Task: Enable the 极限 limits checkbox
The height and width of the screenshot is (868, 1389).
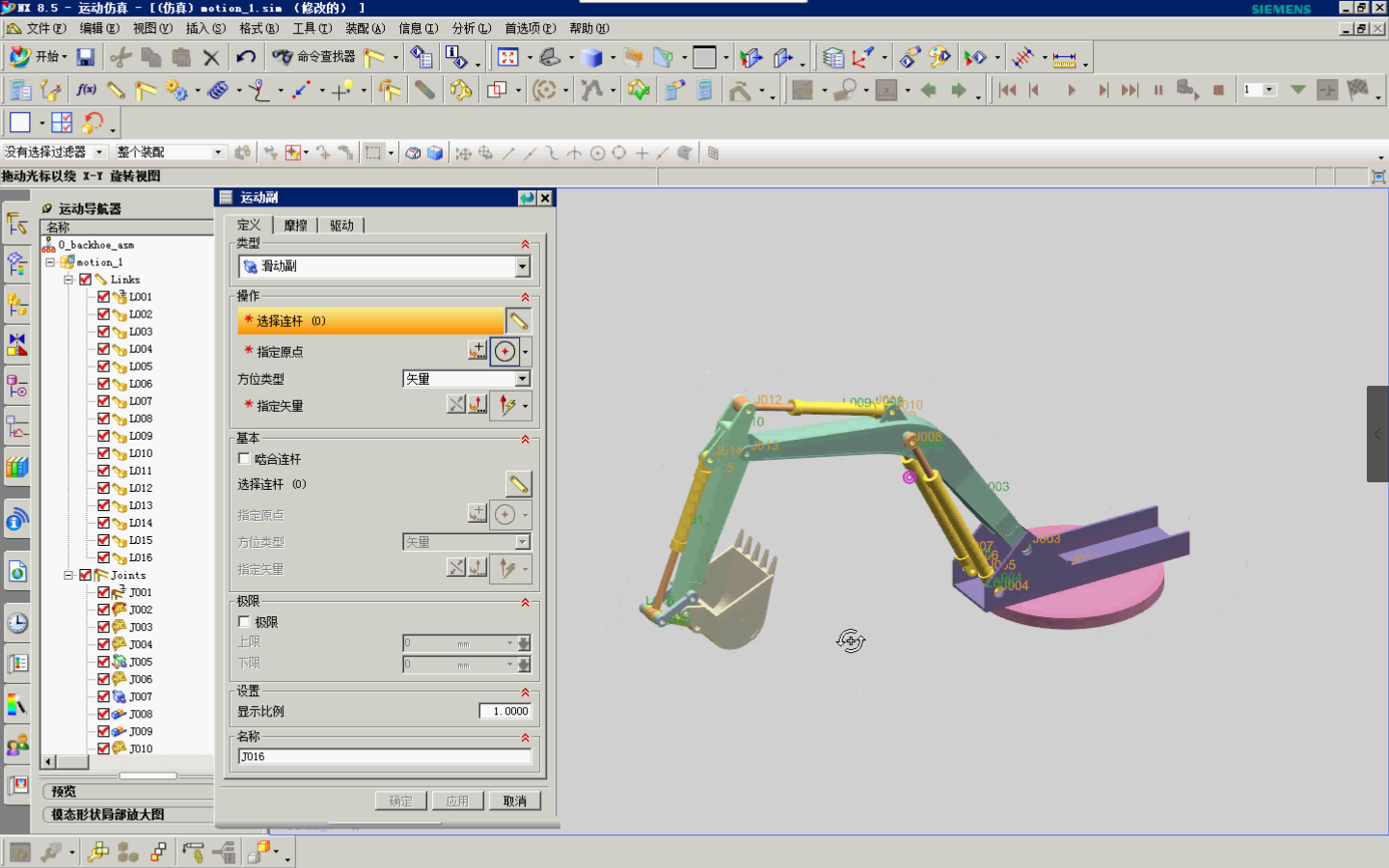Action: click(244, 622)
